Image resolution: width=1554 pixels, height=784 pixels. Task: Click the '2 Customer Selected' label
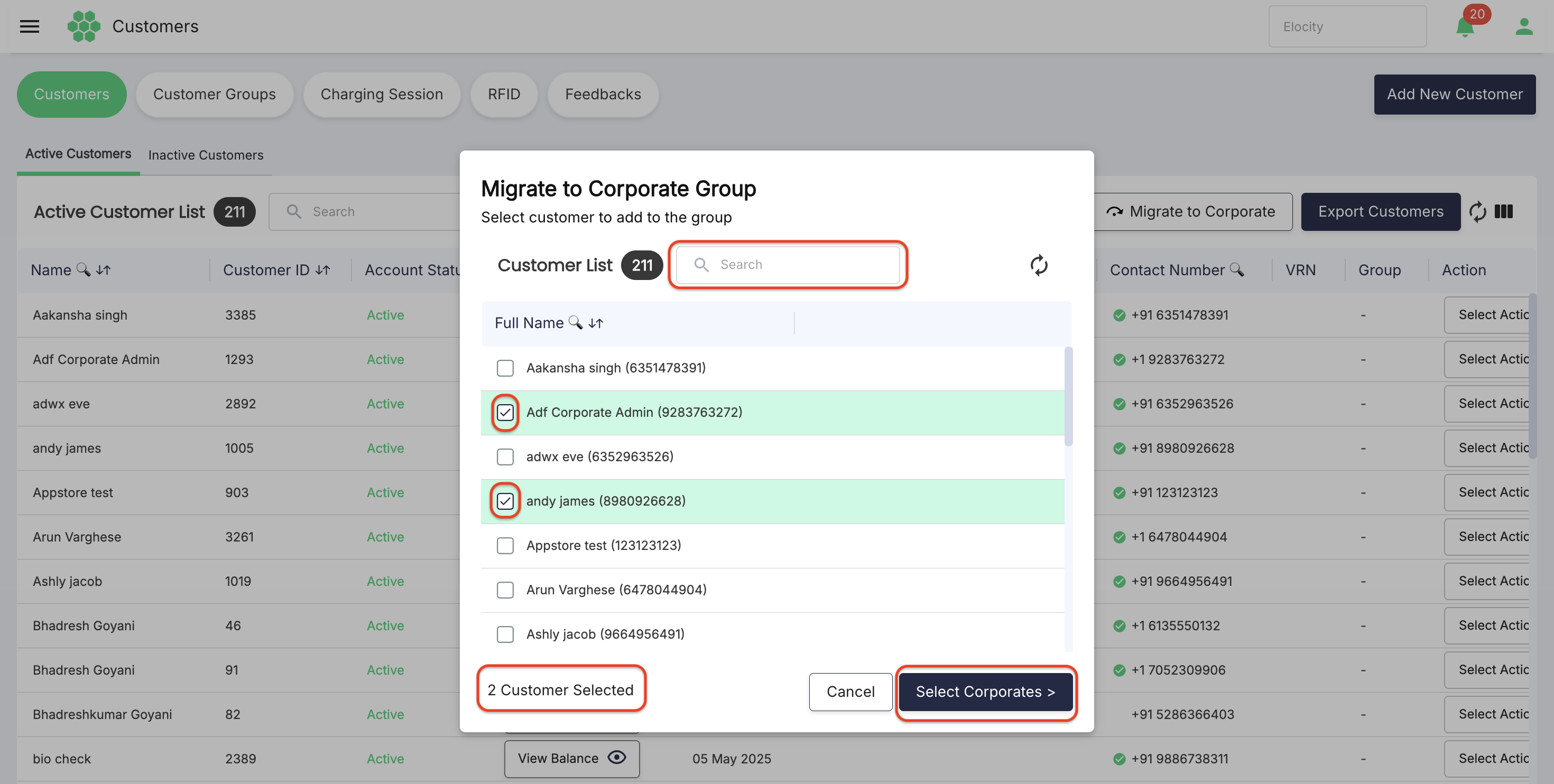[x=560, y=690]
